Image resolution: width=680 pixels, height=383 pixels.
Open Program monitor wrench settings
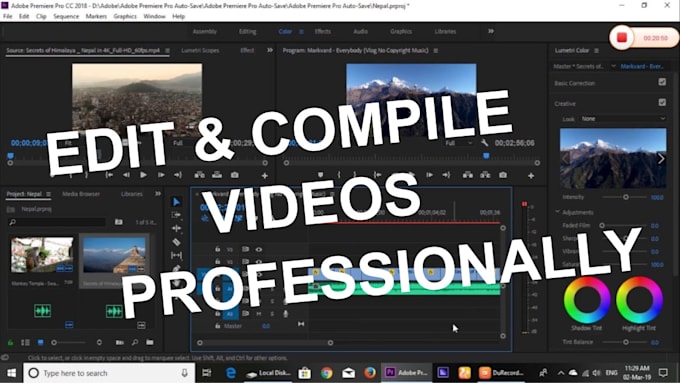pyautogui.click(x=485, y=143)
